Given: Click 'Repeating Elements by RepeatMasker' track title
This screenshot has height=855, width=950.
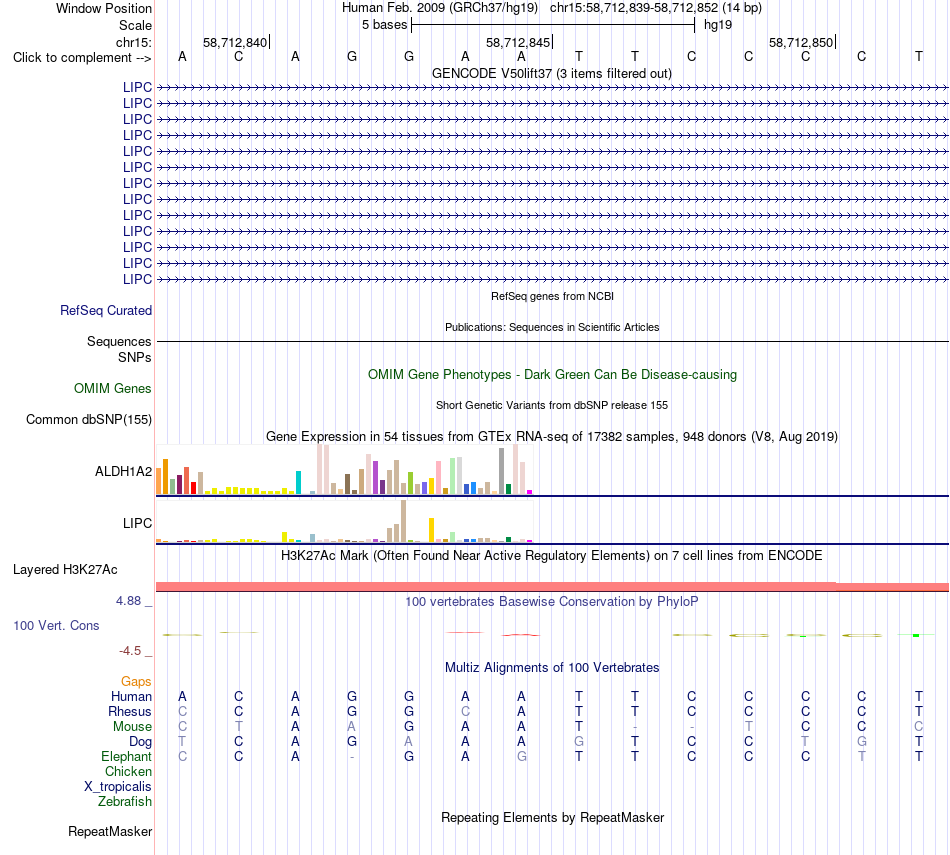Looking at the screenshot, I should pos(552,817).
